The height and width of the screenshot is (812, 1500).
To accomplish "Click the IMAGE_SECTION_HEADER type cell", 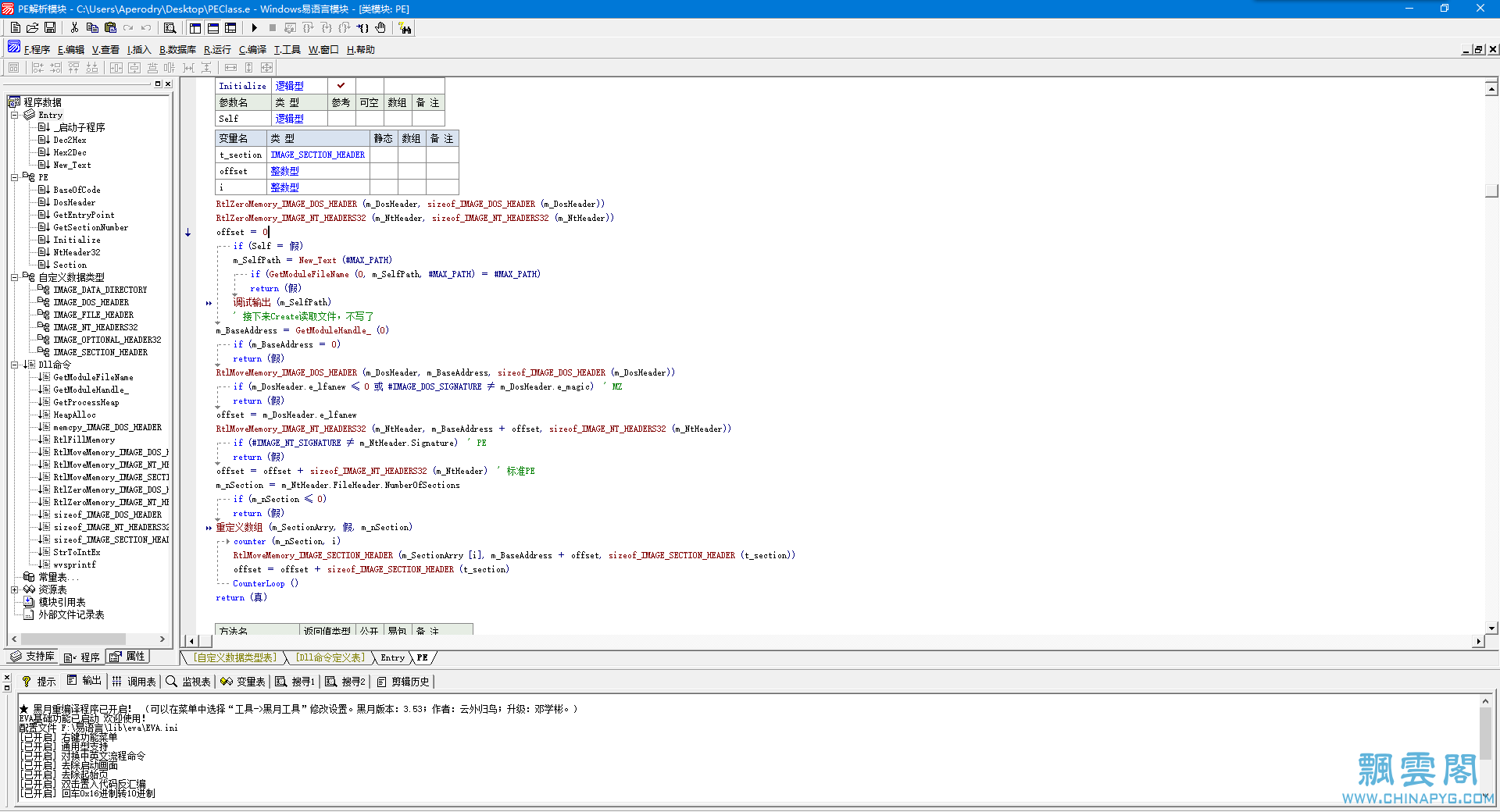I will pos(318,155).
